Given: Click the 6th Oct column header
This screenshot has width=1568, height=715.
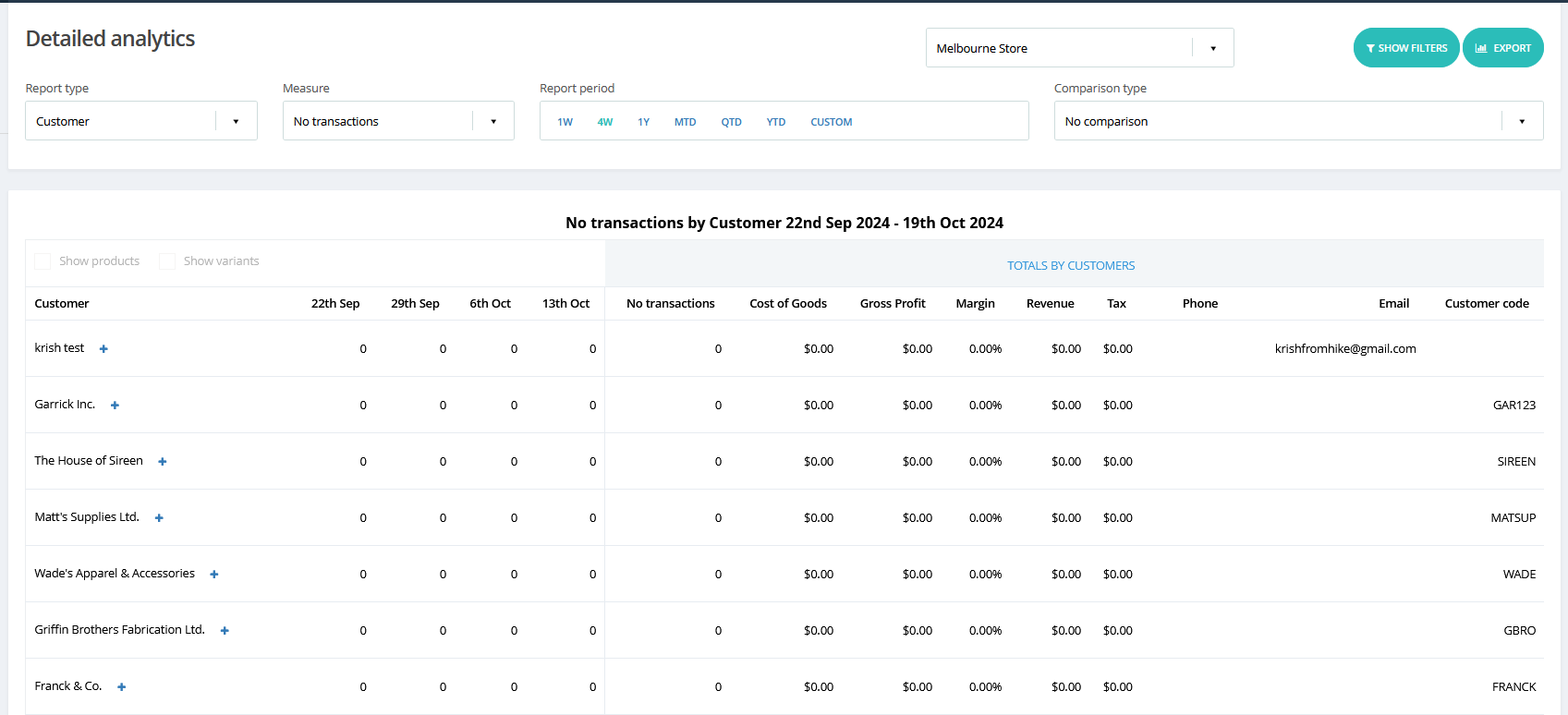Looking at the screenshot, I should coord(490,303).
